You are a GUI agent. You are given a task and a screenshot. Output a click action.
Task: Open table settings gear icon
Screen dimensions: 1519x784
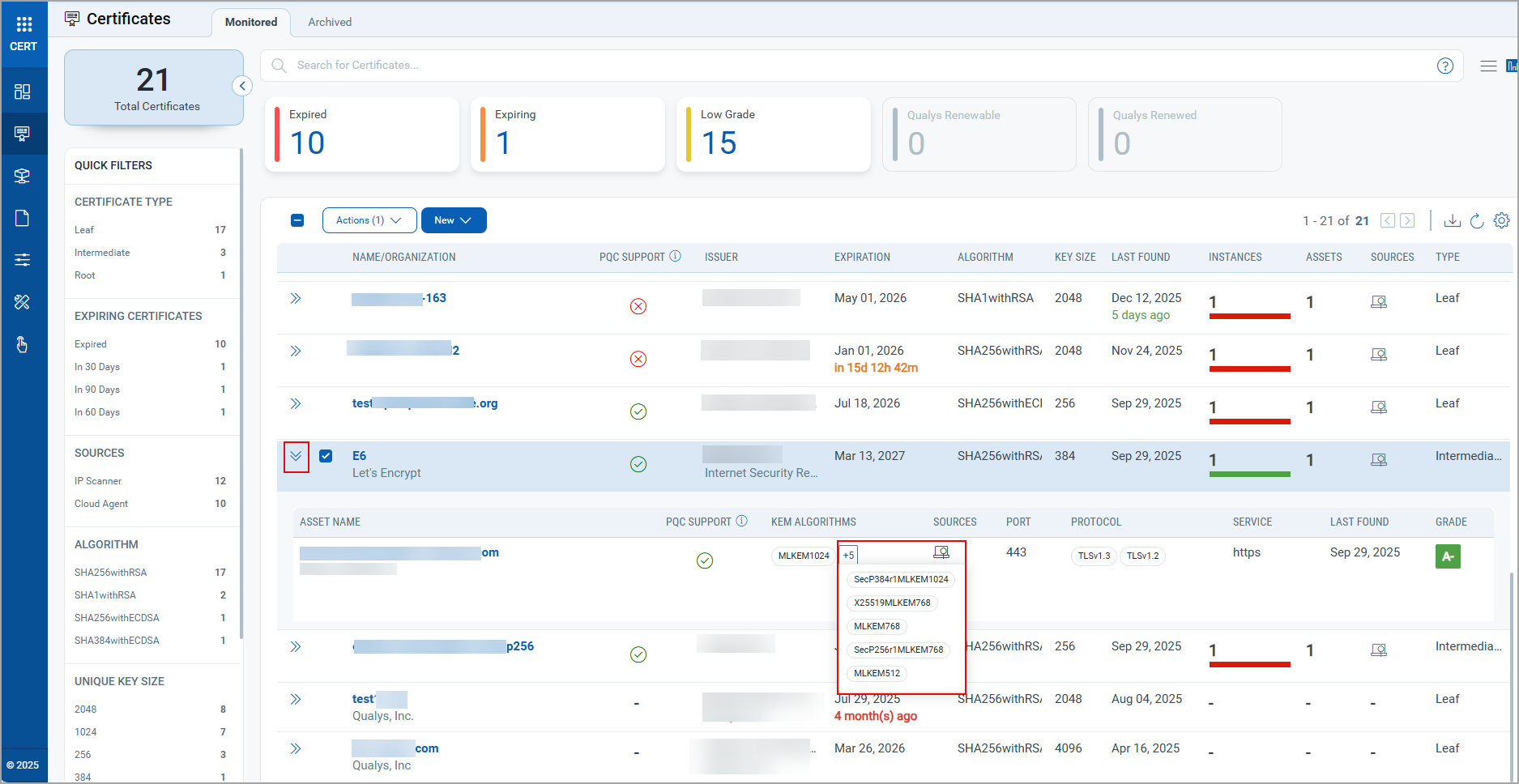1501,220
